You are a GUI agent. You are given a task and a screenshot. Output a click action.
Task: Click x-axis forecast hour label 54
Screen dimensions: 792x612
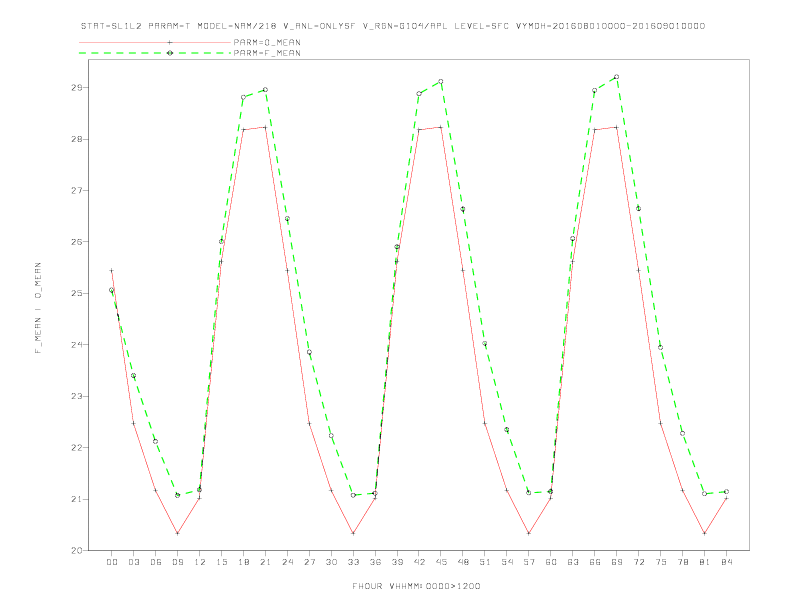(507, 562)
